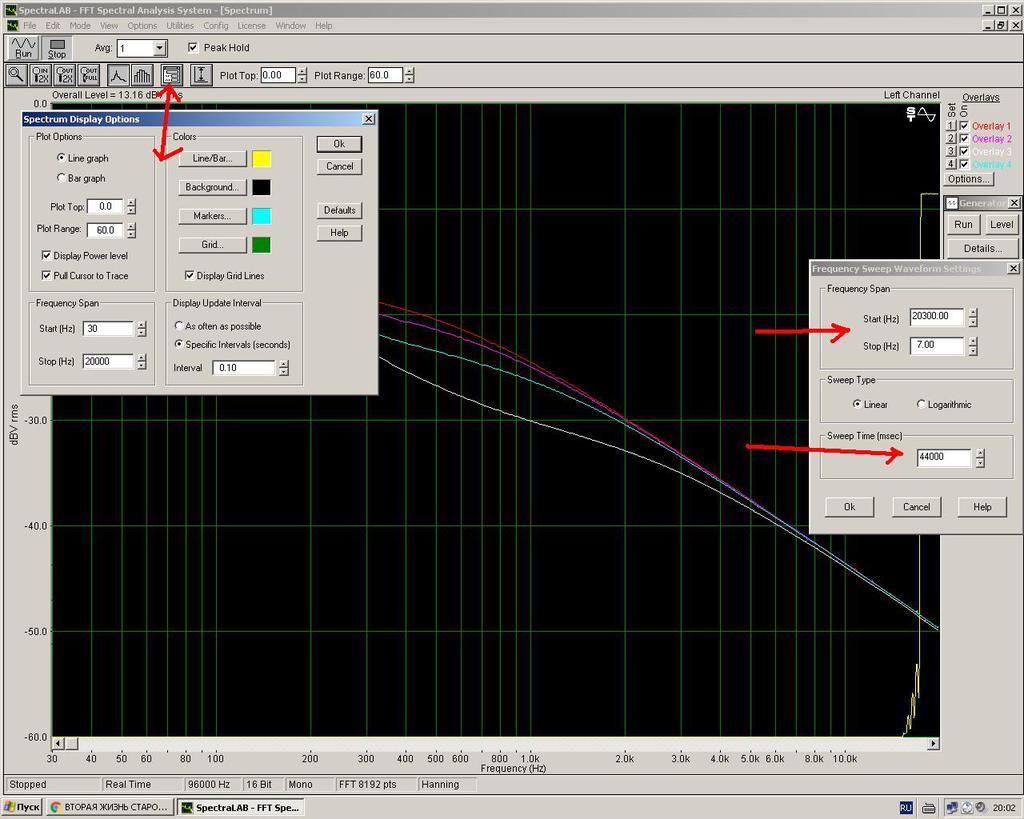Uncheck Pull Cursor to Trace
This screenshot has width=1024, height=819.
click(46, 276)
